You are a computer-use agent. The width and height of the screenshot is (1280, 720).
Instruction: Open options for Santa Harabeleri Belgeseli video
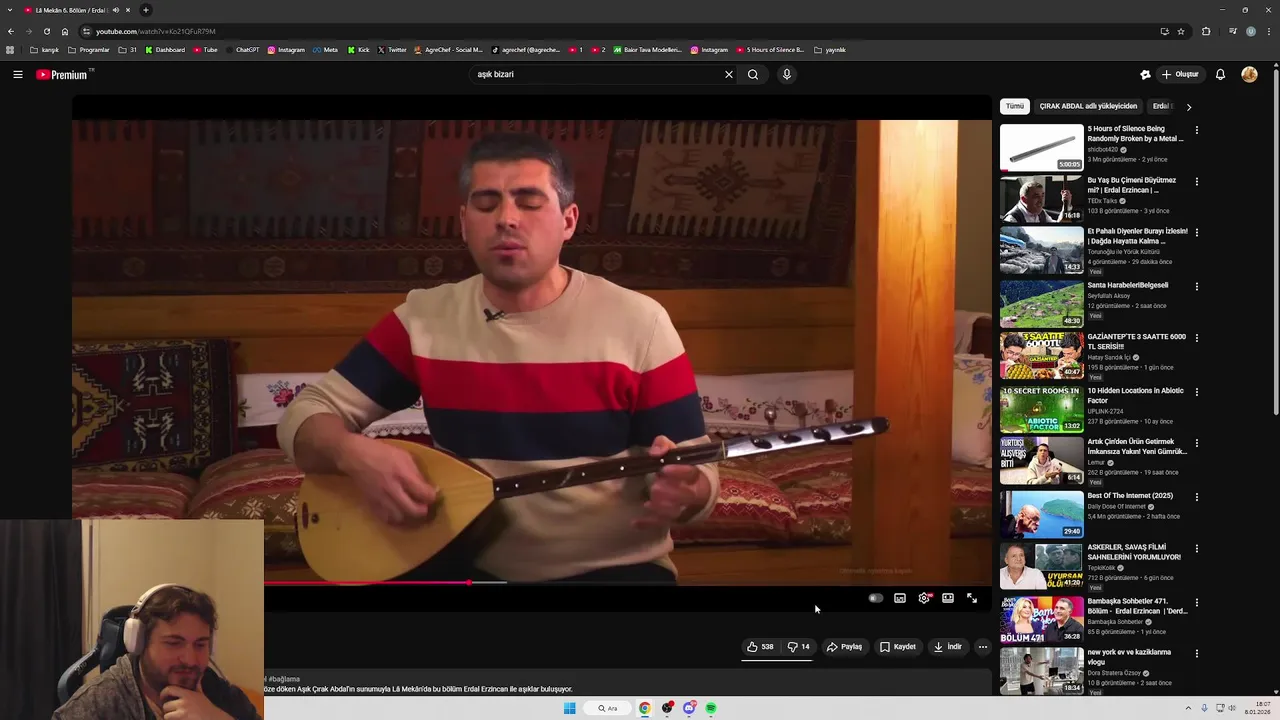click(1196, 286)
